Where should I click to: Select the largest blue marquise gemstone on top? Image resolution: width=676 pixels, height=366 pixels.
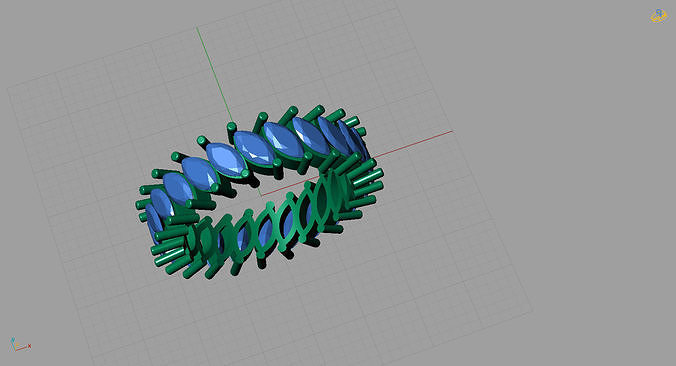click(283, 141)
